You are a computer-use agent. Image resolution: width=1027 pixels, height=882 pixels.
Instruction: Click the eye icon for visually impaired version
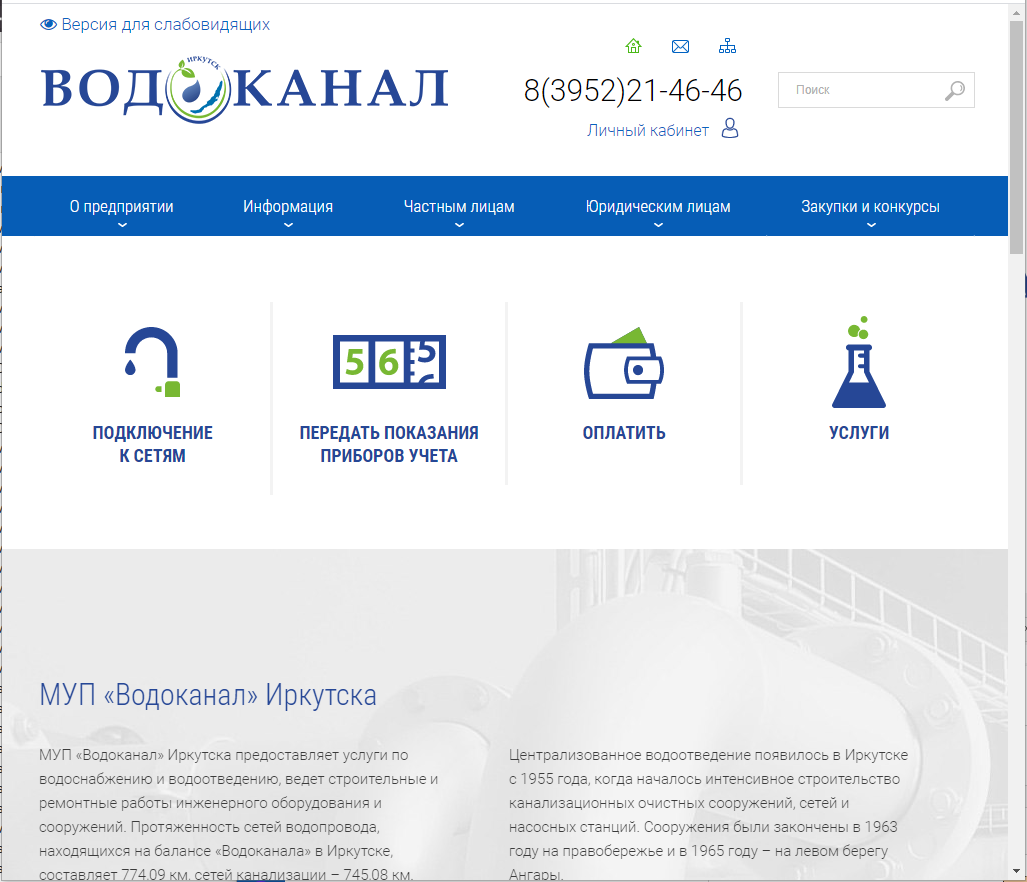48,25
